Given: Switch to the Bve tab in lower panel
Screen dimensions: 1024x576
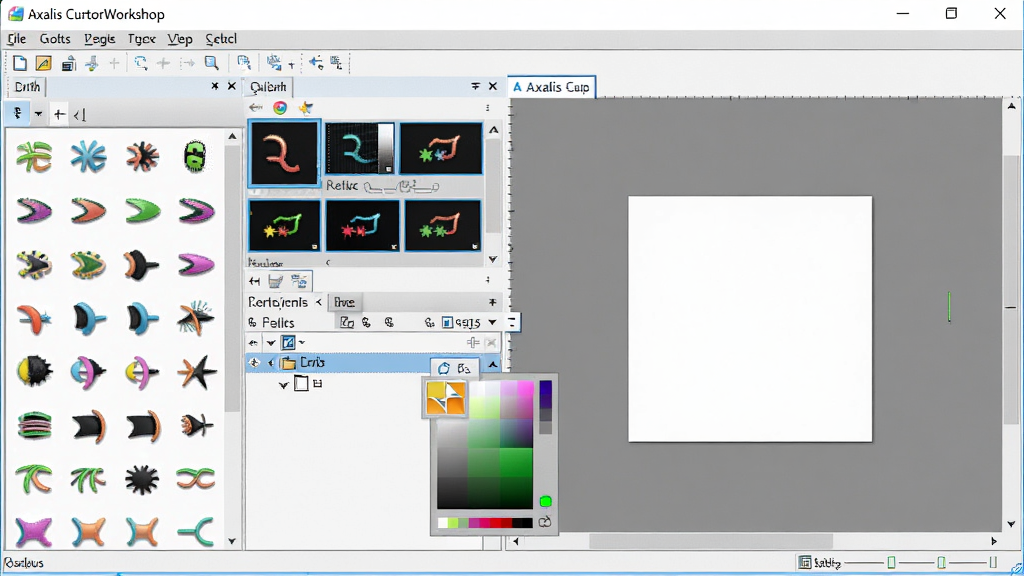Looking at the screenshot, I should click(344, 302).
